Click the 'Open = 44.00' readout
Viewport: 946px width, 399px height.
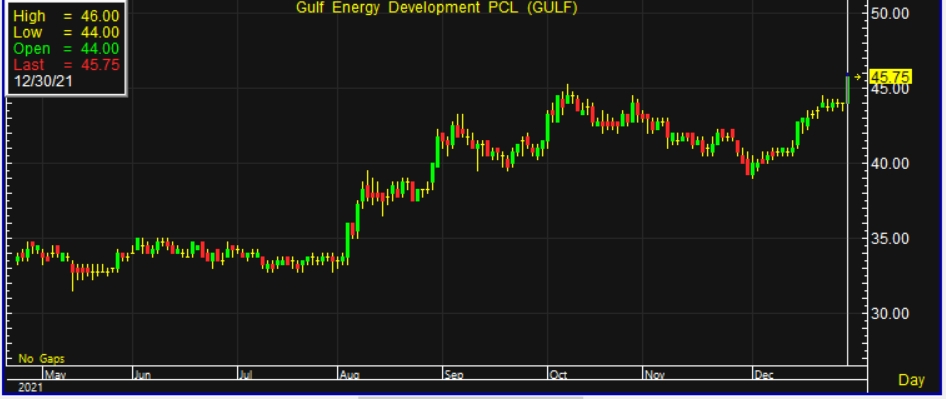click(x=66, y=48)
